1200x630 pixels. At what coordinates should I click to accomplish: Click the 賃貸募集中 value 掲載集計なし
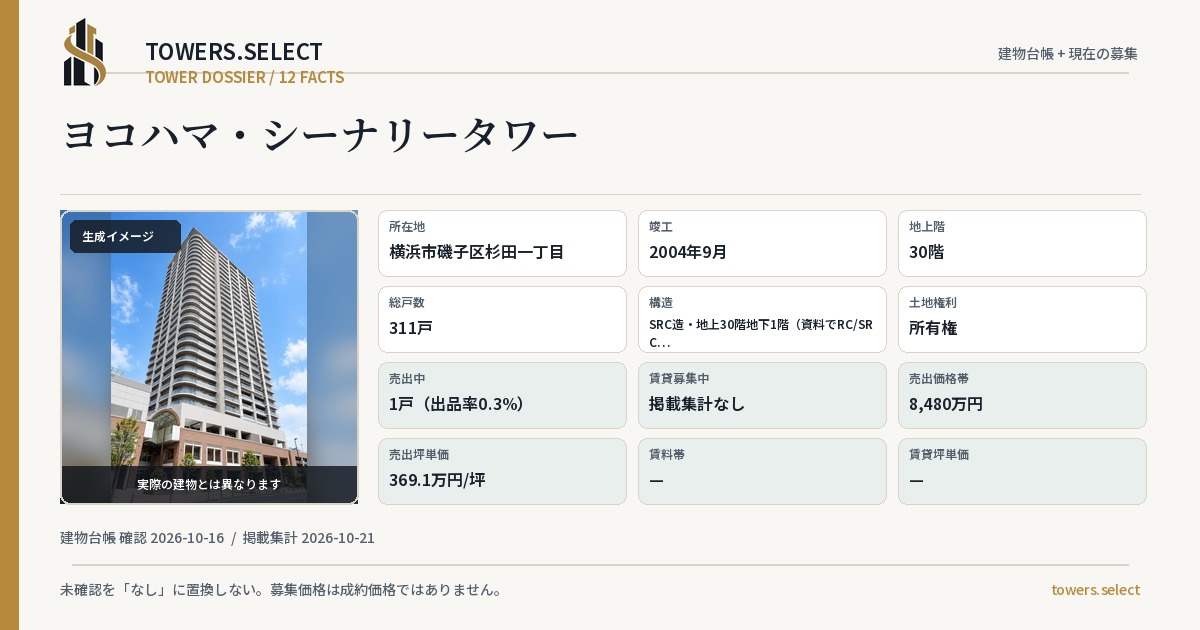[697, 404]
